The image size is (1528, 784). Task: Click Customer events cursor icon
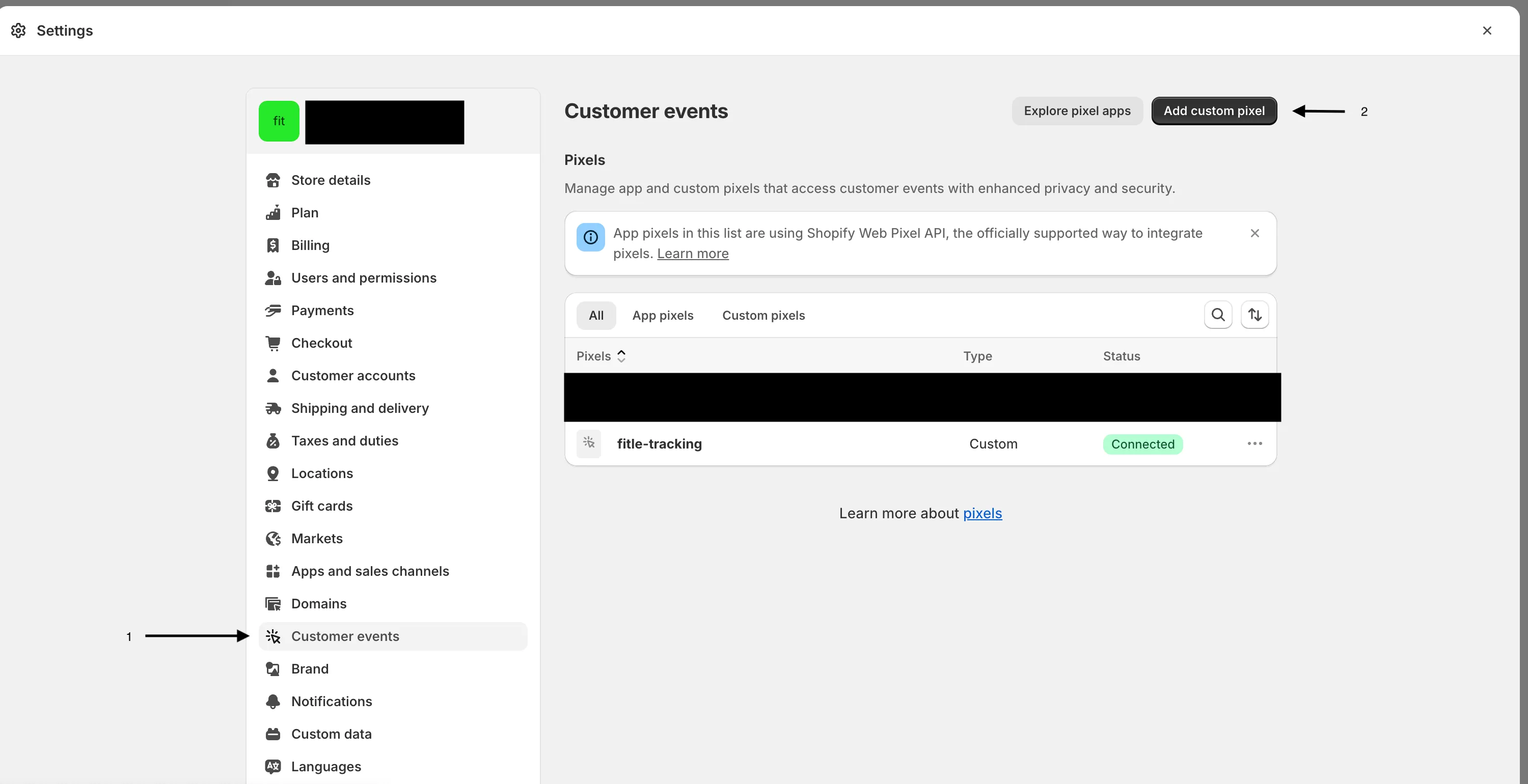273,636
